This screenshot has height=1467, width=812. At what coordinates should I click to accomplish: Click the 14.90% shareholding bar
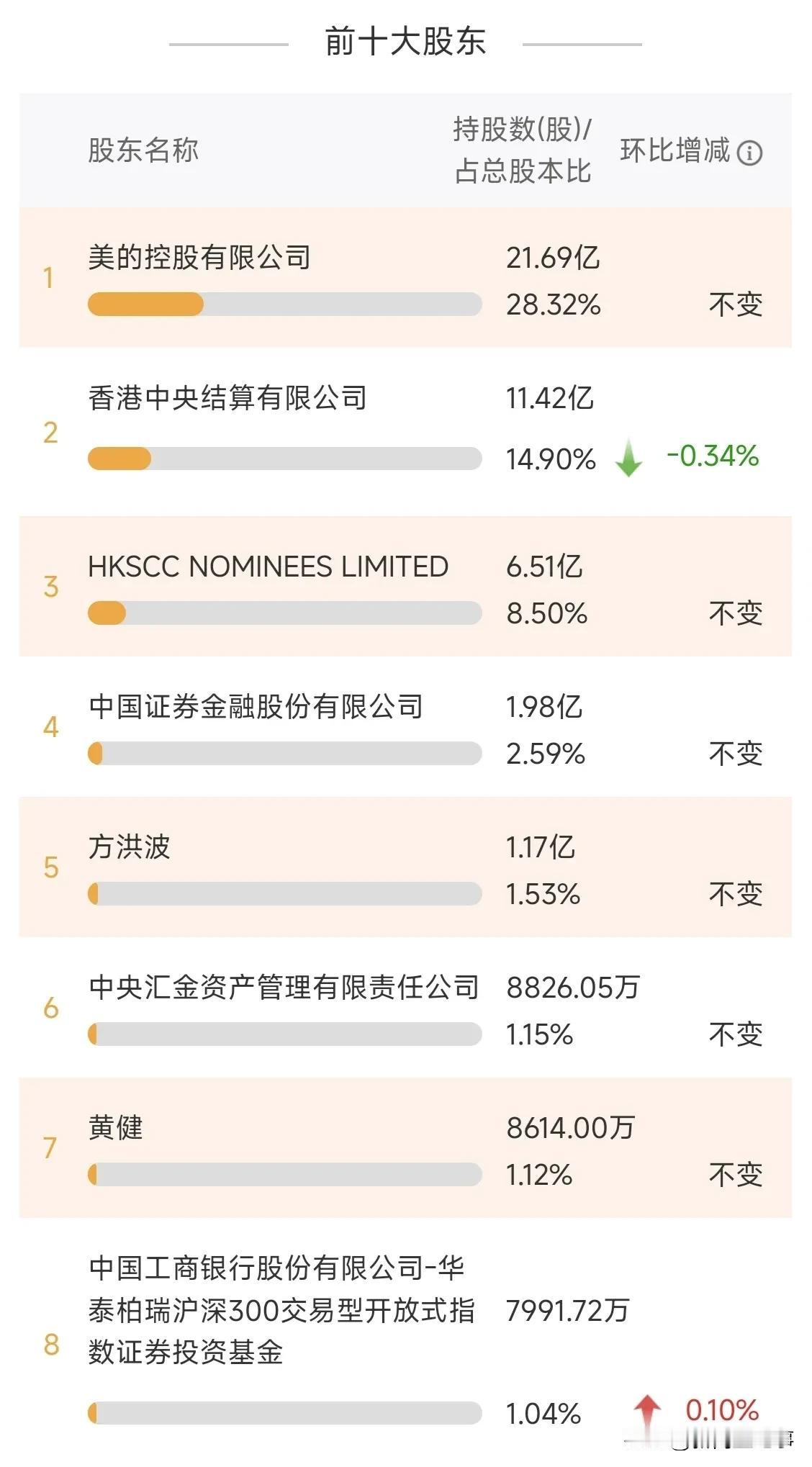point(284,459)
